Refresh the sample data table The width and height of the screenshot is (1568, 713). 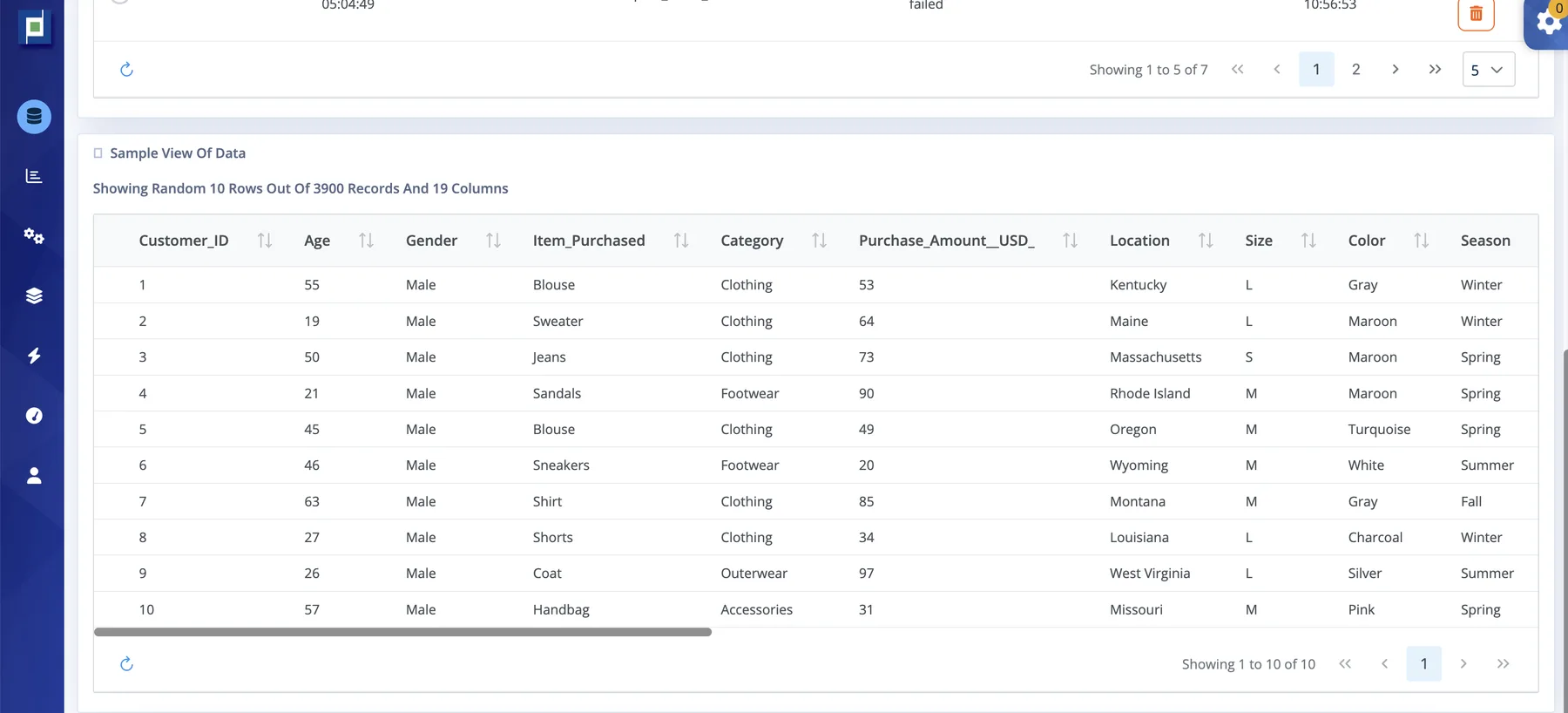[x=126, y=664]
